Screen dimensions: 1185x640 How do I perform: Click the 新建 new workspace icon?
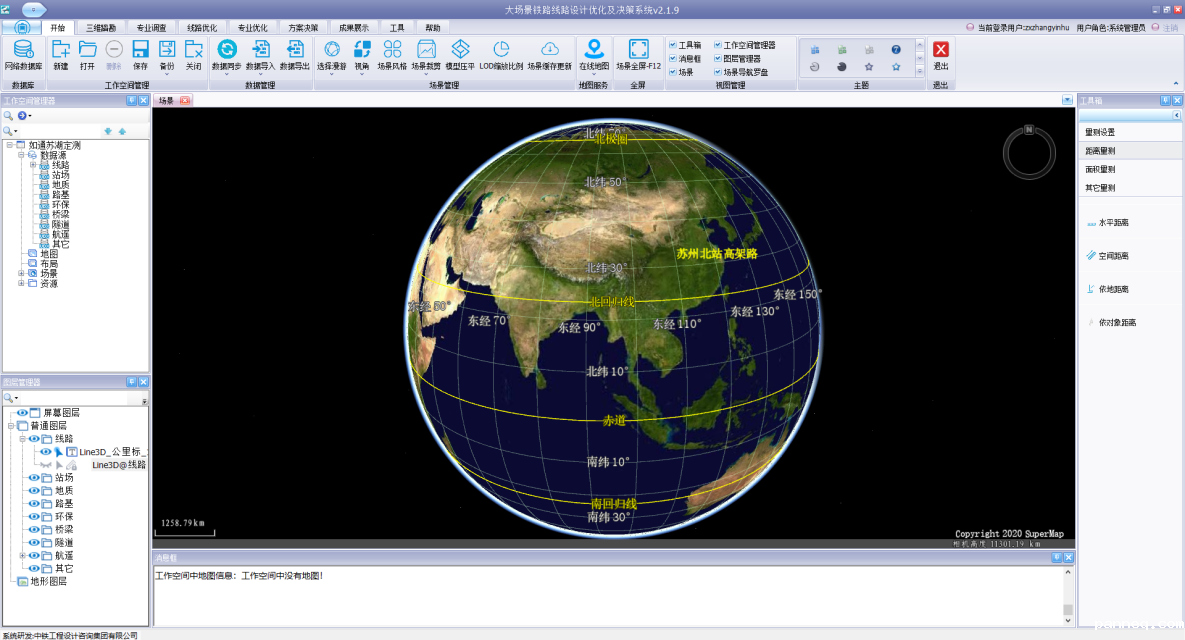[x=61, y=50]
